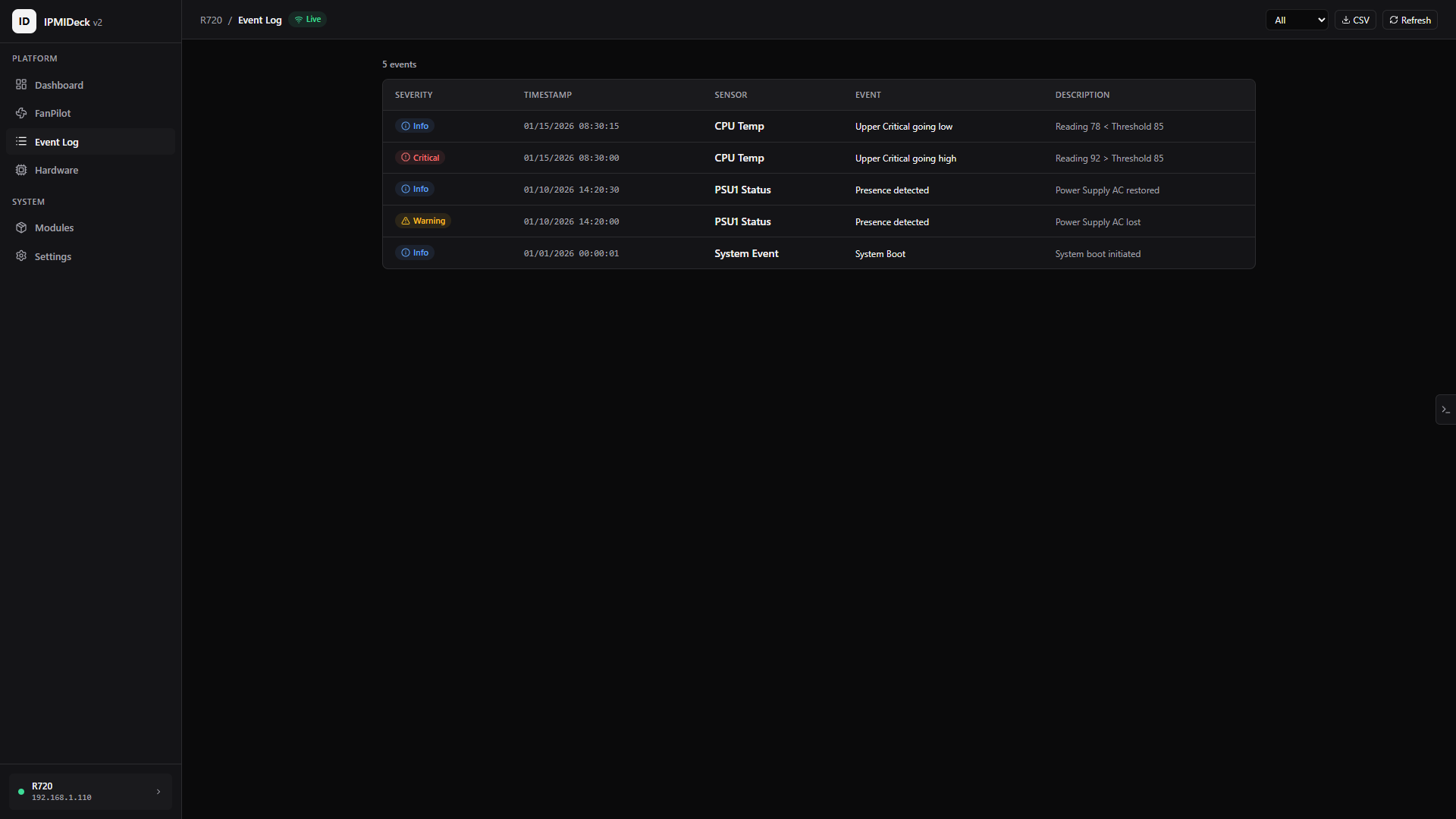Select Event Log in the sidebar

point(90,142)
